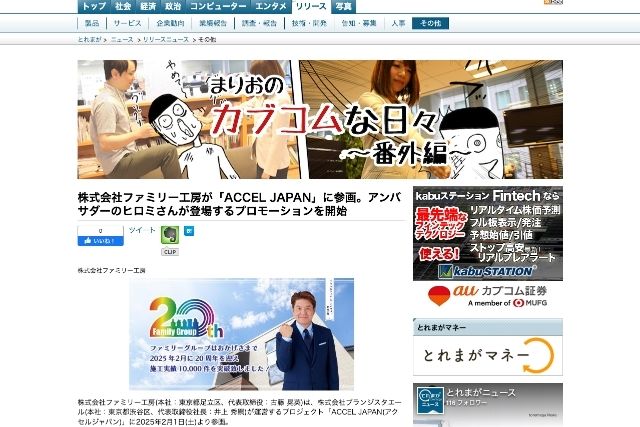Switch to the 経済 tab

click(x=147, y=6)
